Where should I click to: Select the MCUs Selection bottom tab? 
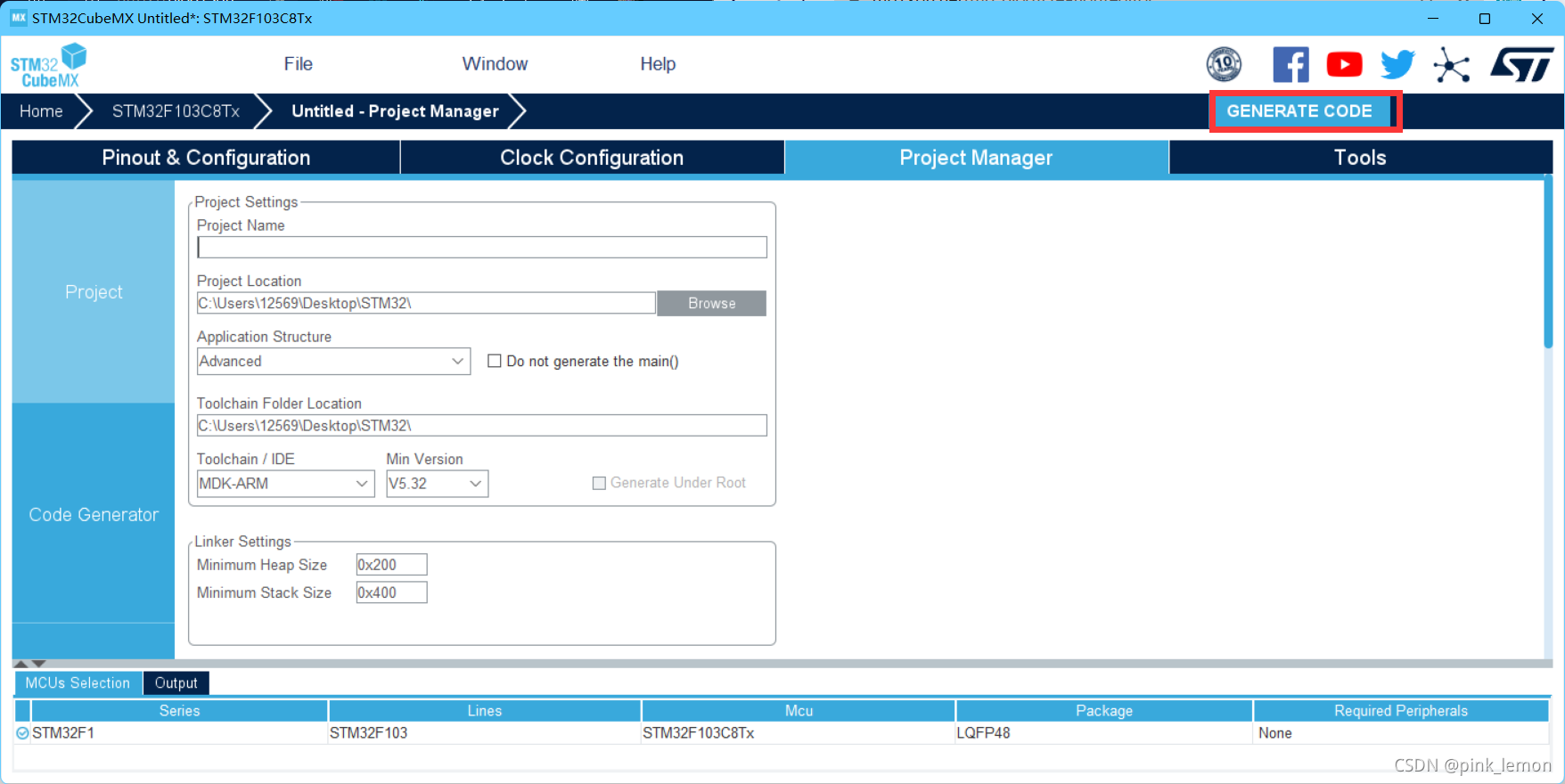point(78,683)
